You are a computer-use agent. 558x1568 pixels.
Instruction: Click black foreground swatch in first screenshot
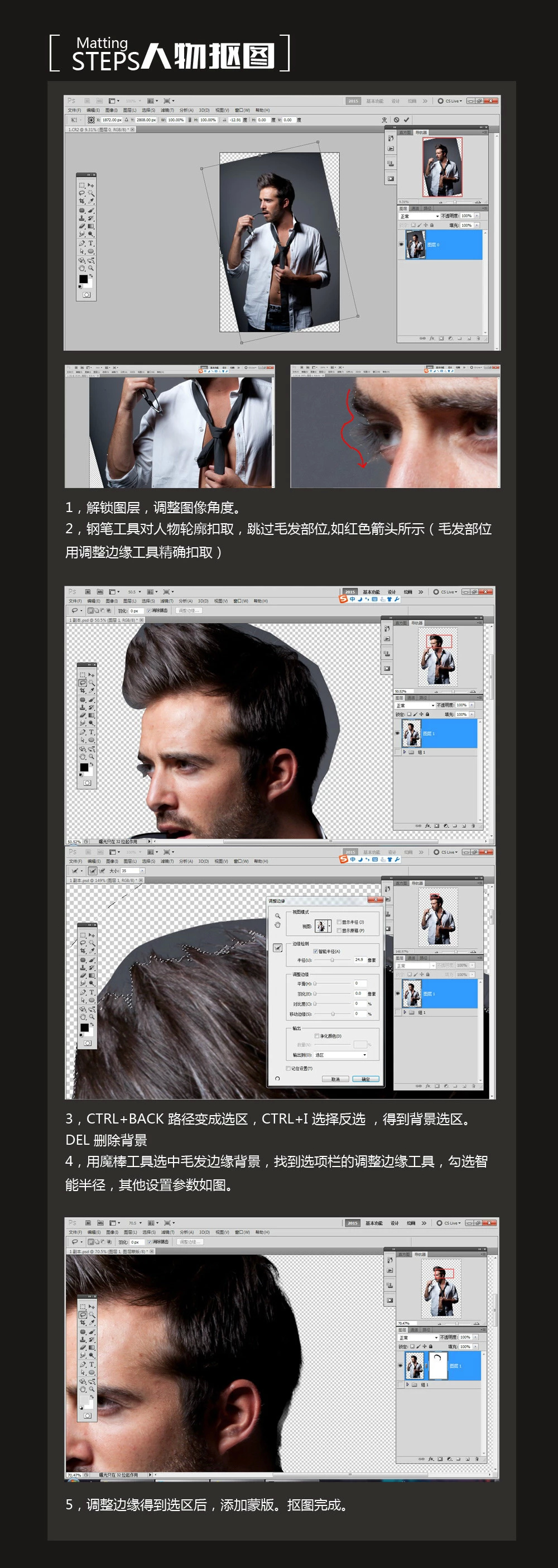83,279
